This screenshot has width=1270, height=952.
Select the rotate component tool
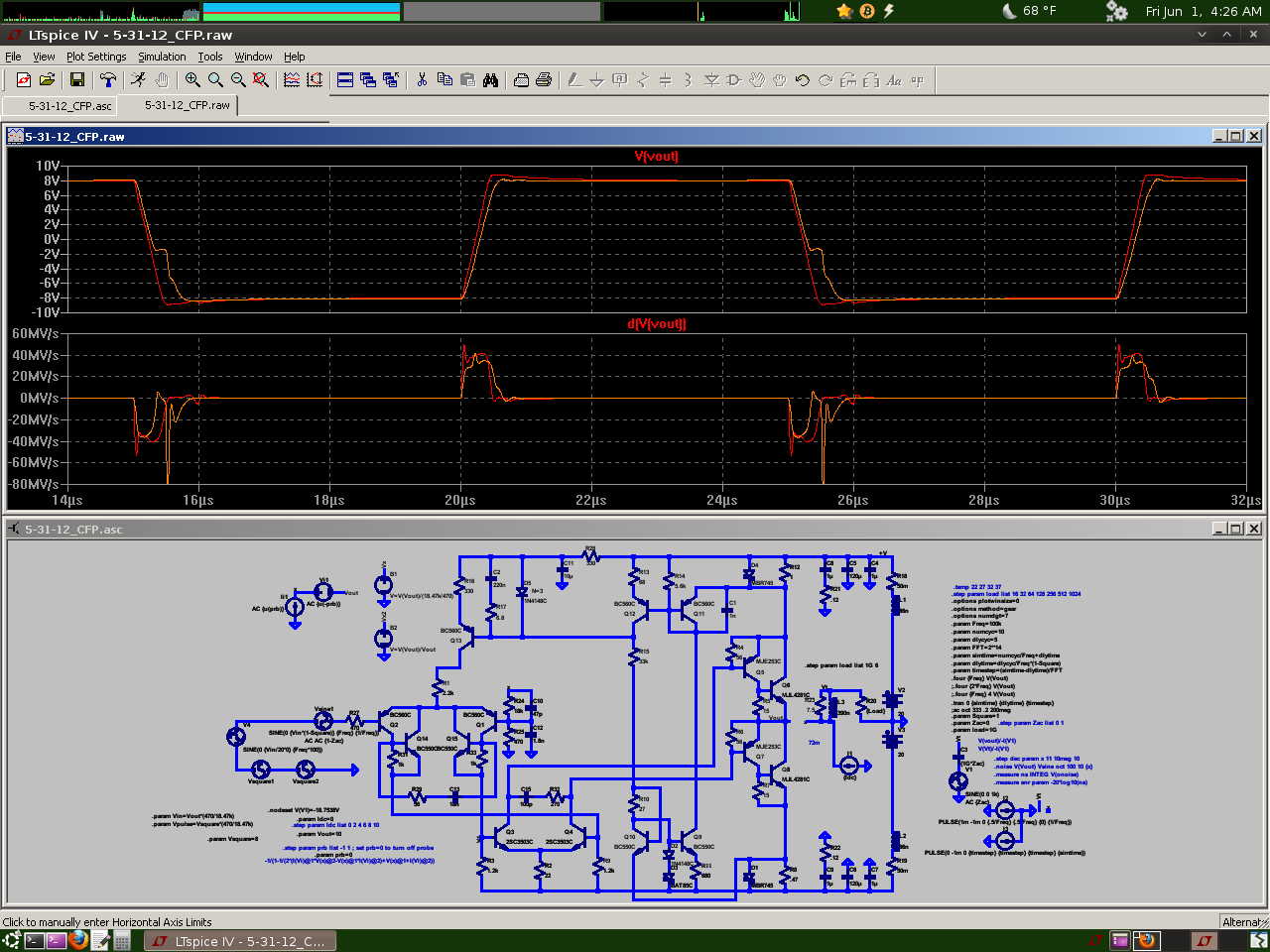(848, 80)
